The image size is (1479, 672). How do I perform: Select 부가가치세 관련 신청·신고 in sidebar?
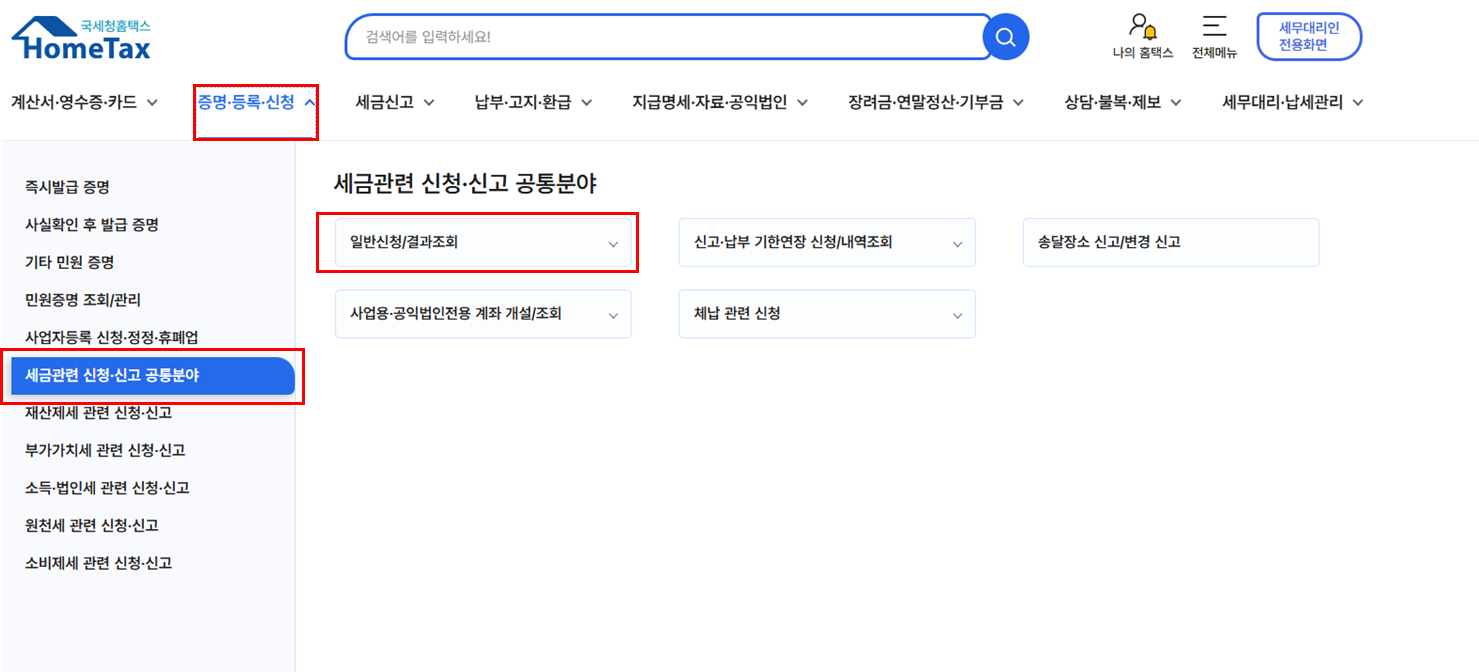click(105, 450)
